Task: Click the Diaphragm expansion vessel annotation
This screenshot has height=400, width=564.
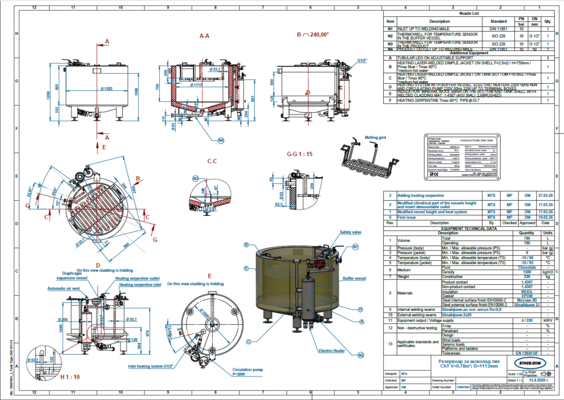Action: pos(72,276)
